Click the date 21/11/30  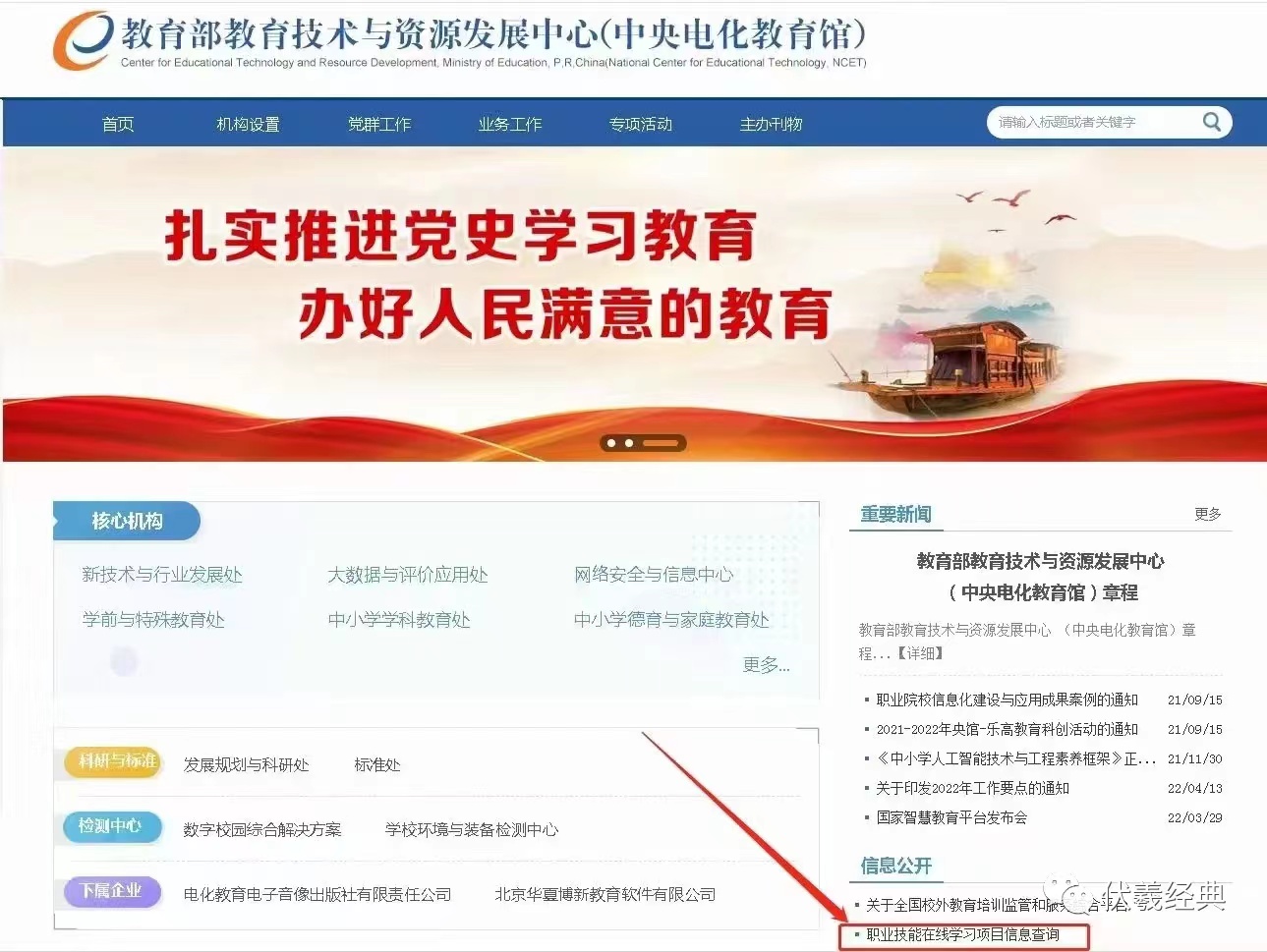point(1195,758)
